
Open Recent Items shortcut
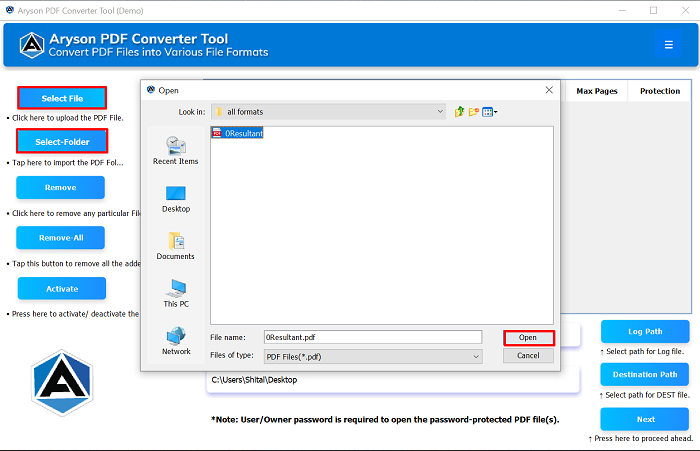coord(175,150)
